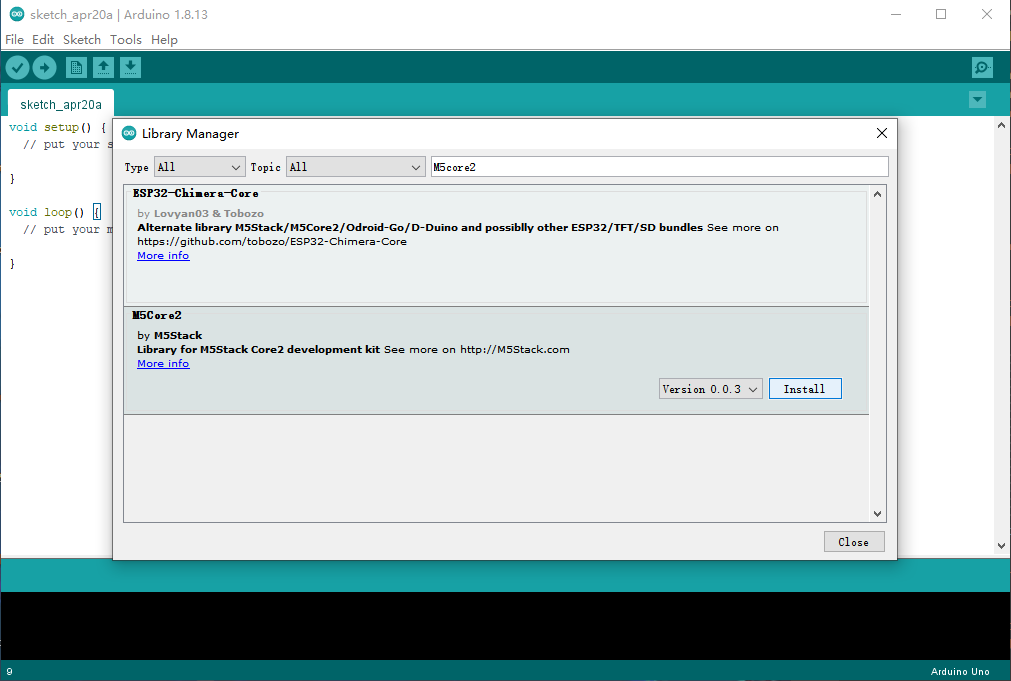Select the M5Core2 library entry title

(157, 315)
